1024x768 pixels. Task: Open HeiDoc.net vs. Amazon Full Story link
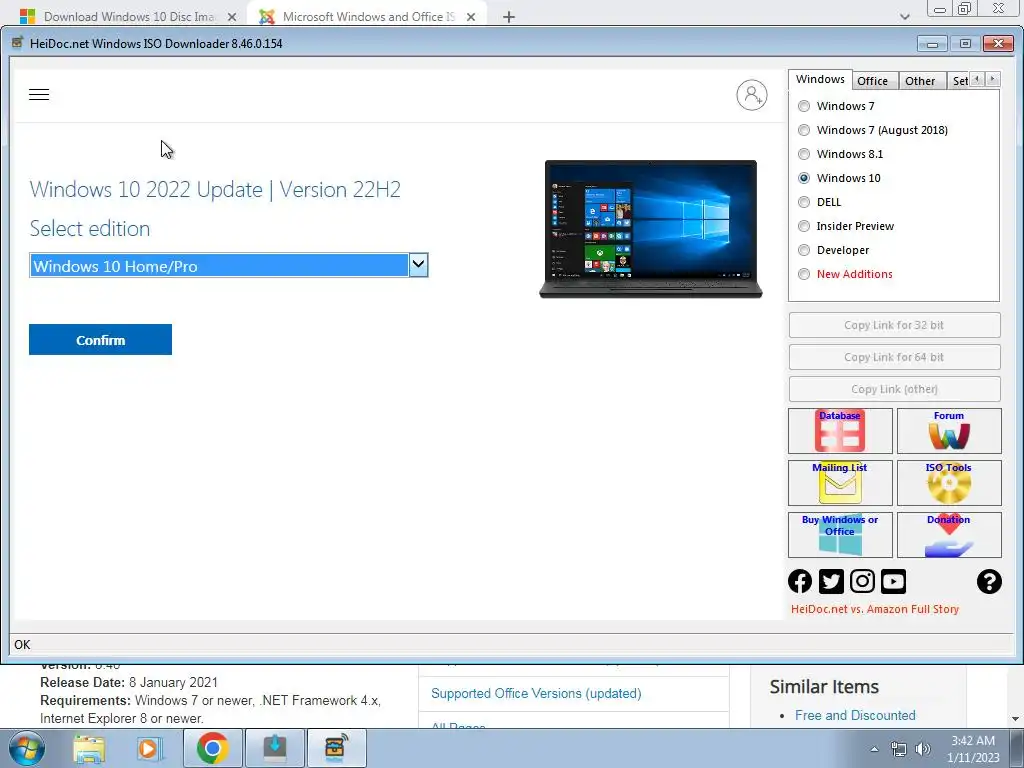pyautogui.click(x=874, y=609)
